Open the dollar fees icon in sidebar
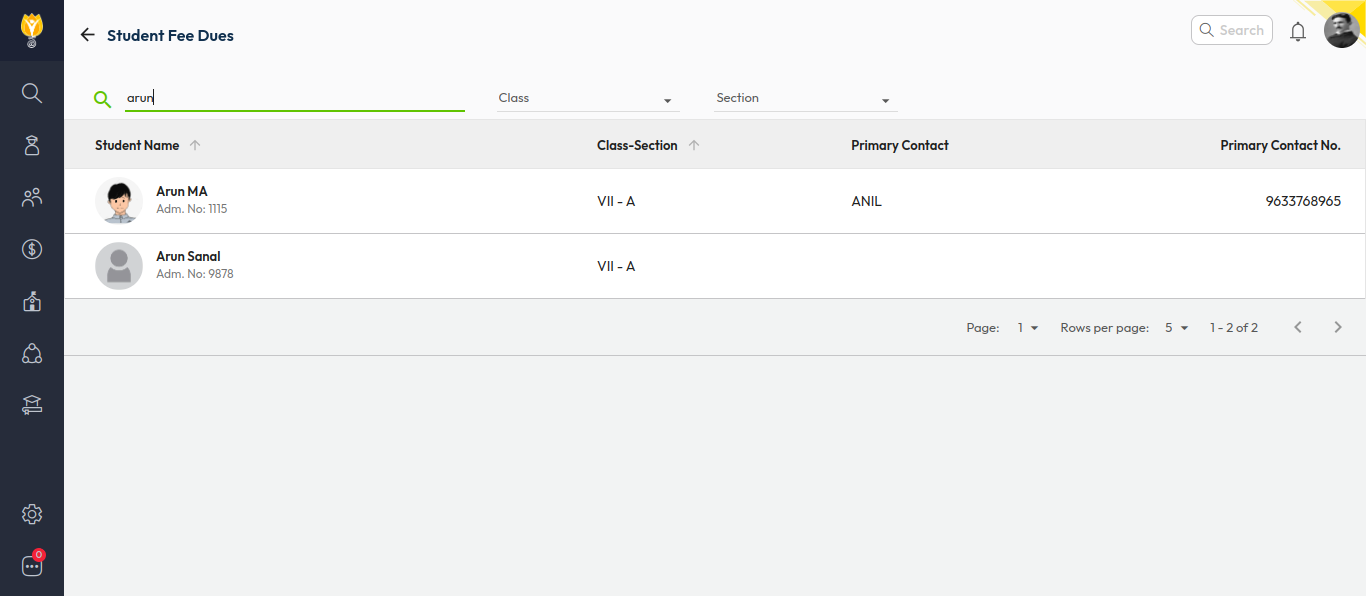Image resolution: width=1366 pixels, height=596 pixels. click(x=32, y=249)
